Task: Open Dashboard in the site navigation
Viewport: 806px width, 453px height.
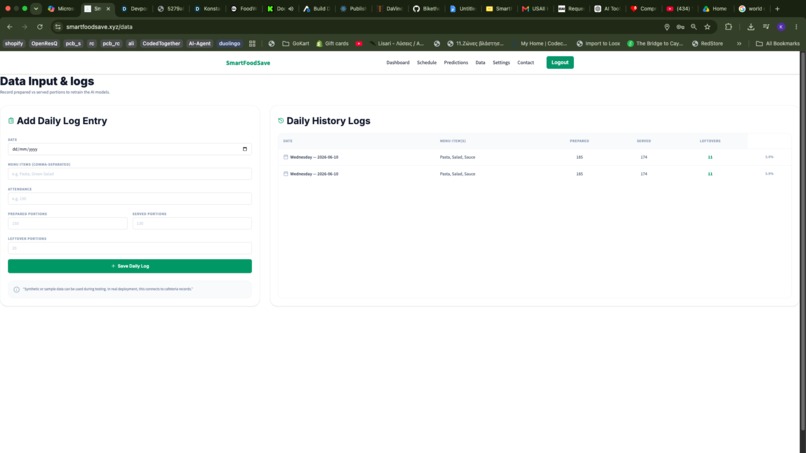Action: click(398, 63)
